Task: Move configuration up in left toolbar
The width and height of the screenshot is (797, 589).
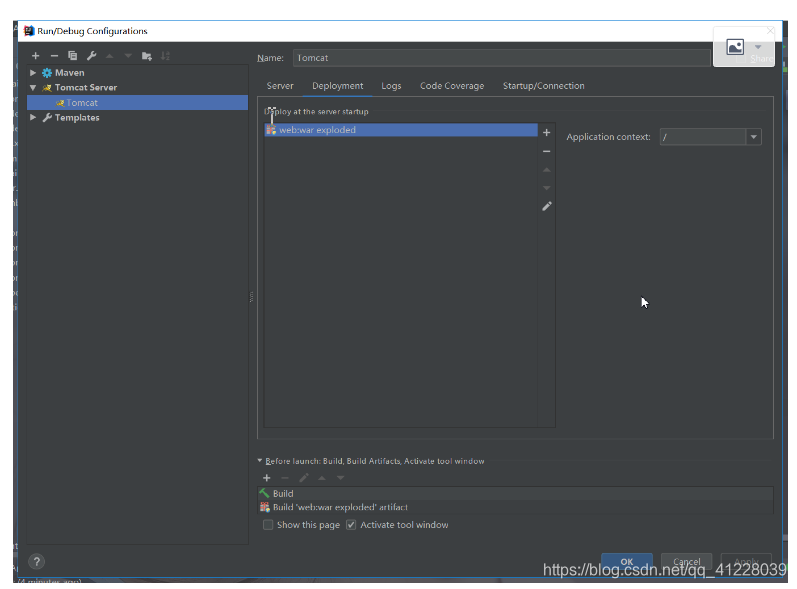Action: (109, 56)
